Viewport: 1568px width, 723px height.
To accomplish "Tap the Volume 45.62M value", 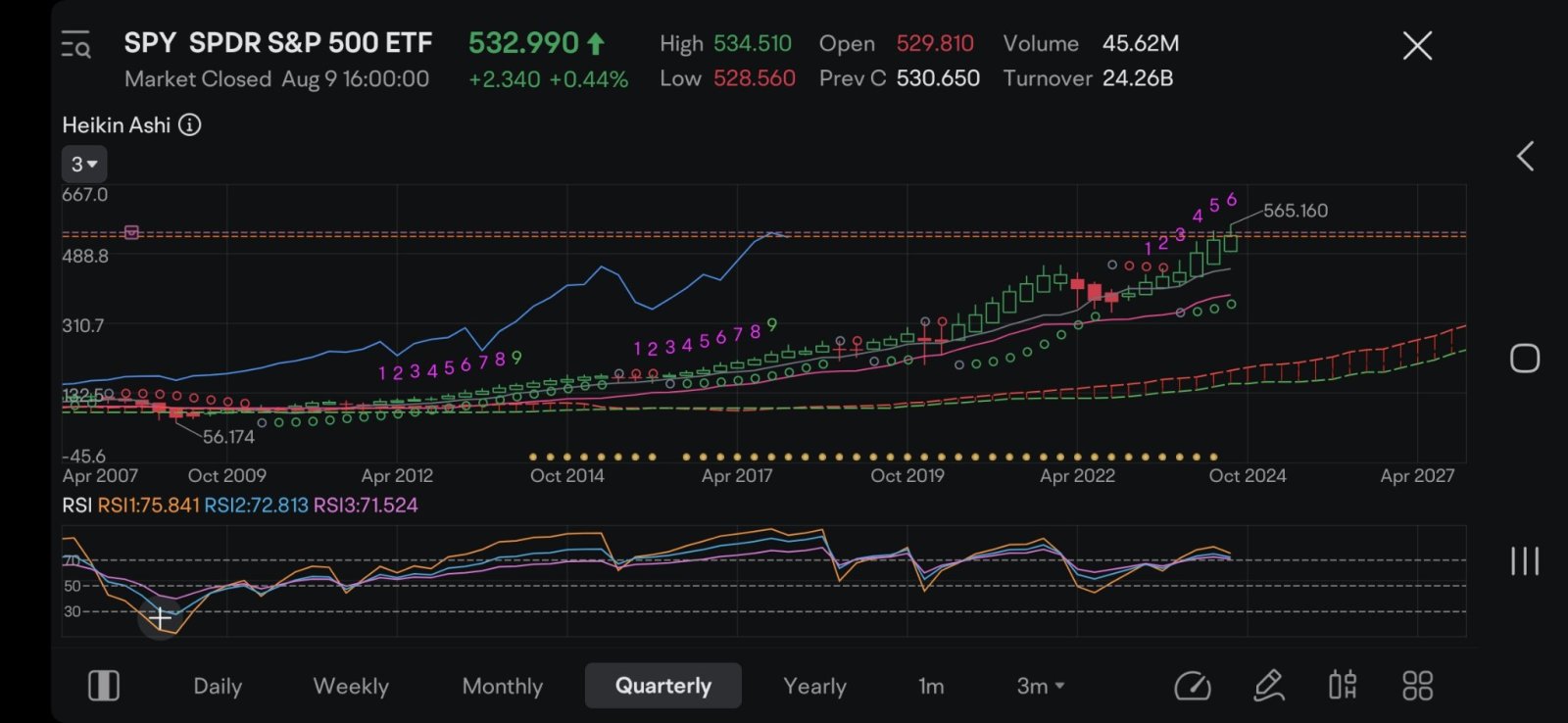I will tap(1141, 43).
